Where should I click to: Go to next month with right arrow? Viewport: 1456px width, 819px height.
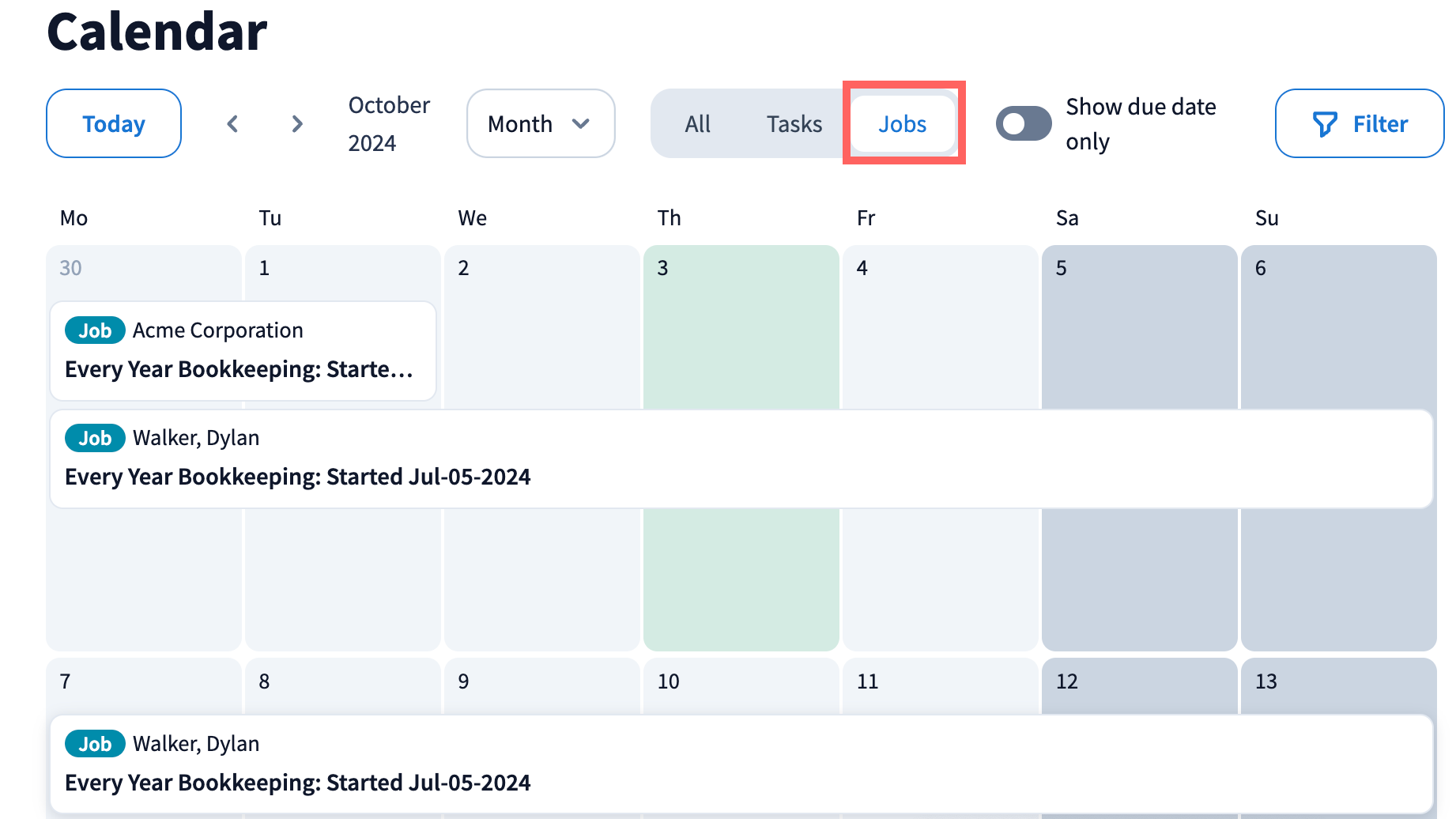(x=297, y=124)
